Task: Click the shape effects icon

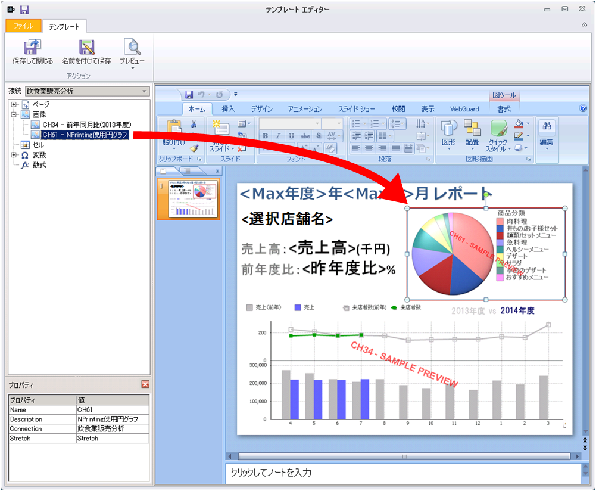Action: coord(518,147)
